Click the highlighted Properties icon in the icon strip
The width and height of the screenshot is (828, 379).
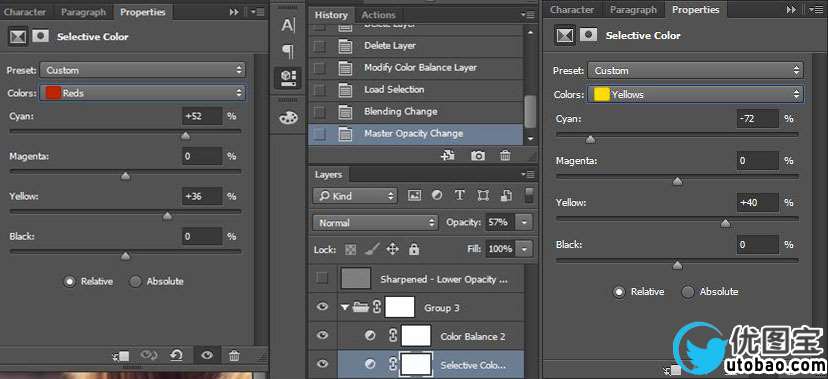[288, 78]
